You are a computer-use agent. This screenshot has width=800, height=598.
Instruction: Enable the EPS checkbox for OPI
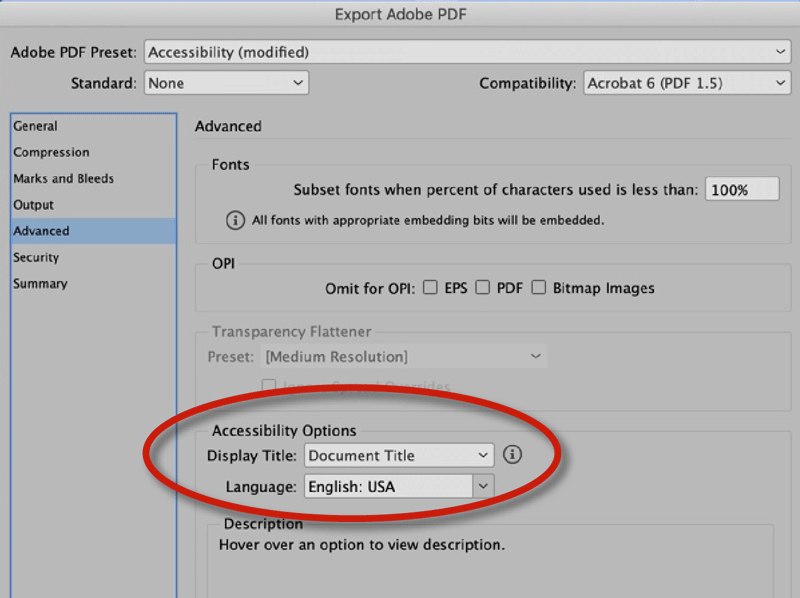point(430,288)
